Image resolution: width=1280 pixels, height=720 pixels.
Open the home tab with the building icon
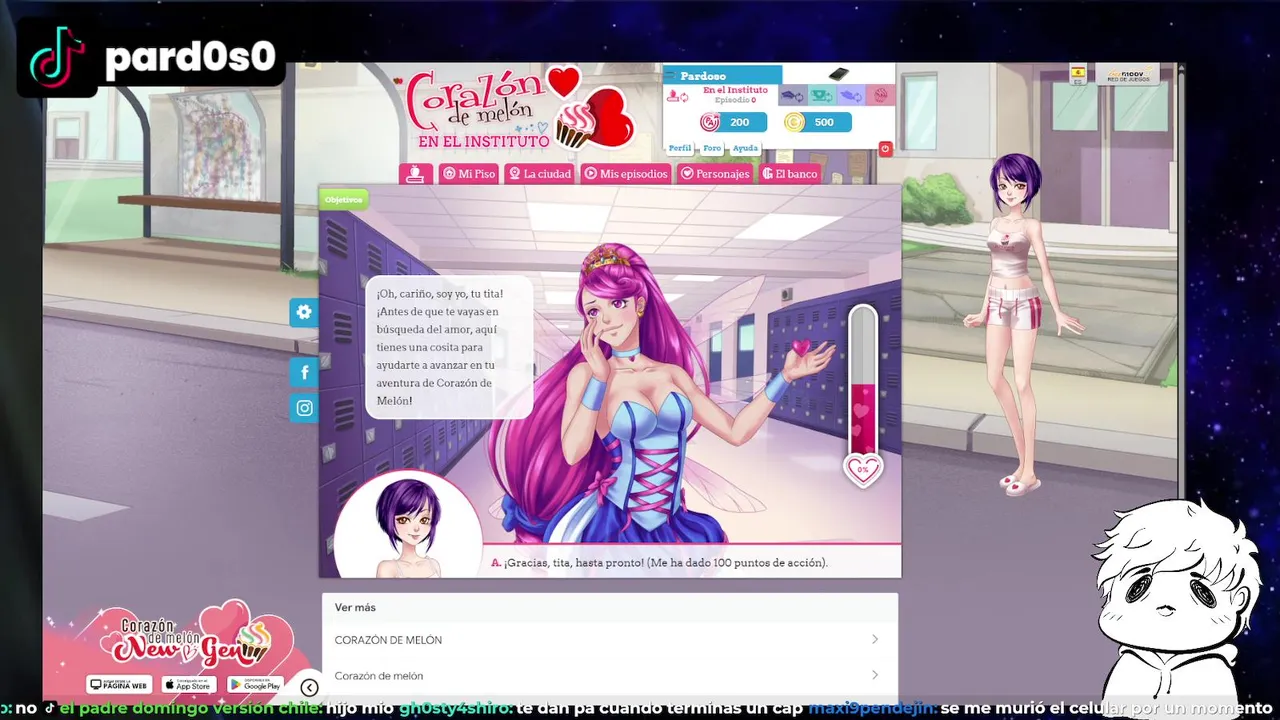416,173
